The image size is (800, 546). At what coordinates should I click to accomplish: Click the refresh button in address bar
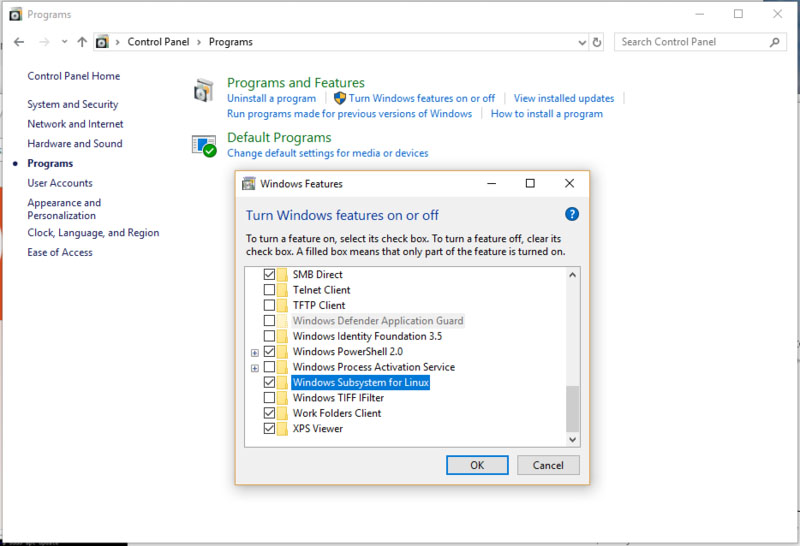(x=597, y=42)
